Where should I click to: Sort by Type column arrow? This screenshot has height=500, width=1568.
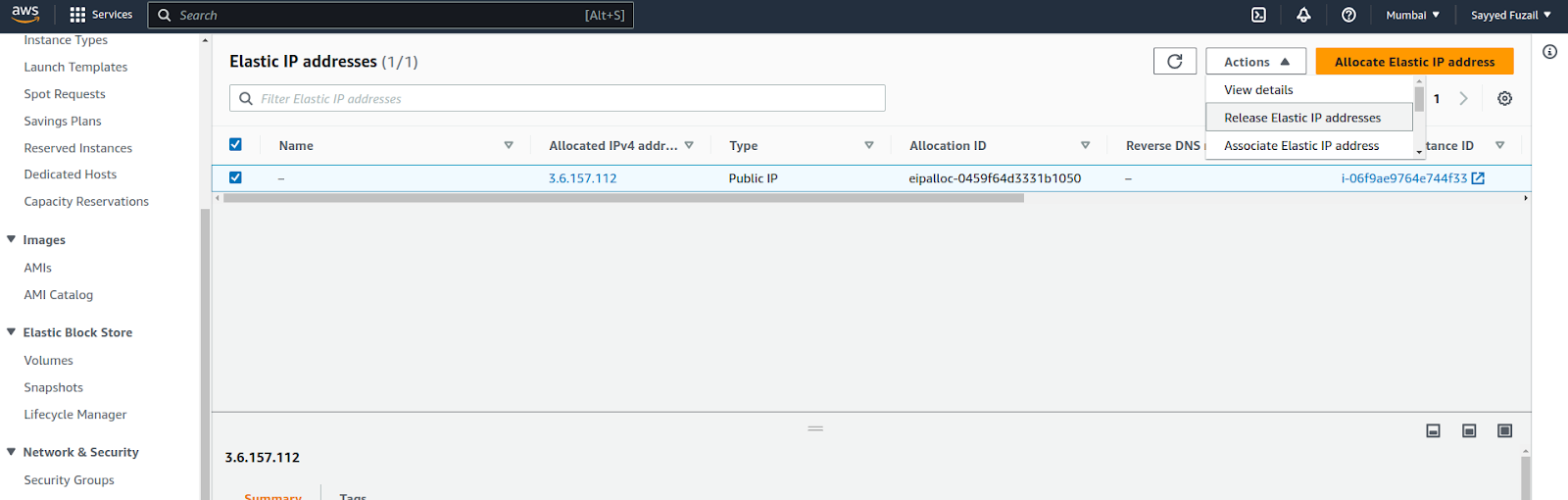coord(869,145)
